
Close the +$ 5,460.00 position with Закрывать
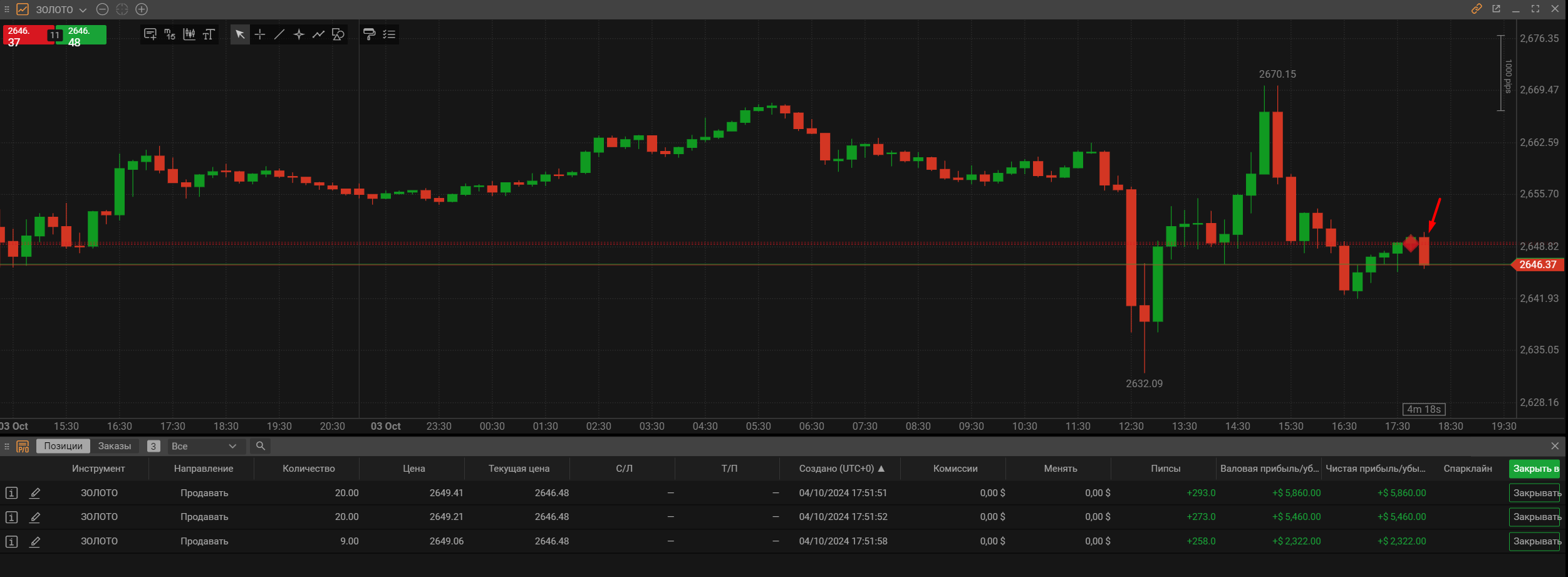coord(1535,517)
